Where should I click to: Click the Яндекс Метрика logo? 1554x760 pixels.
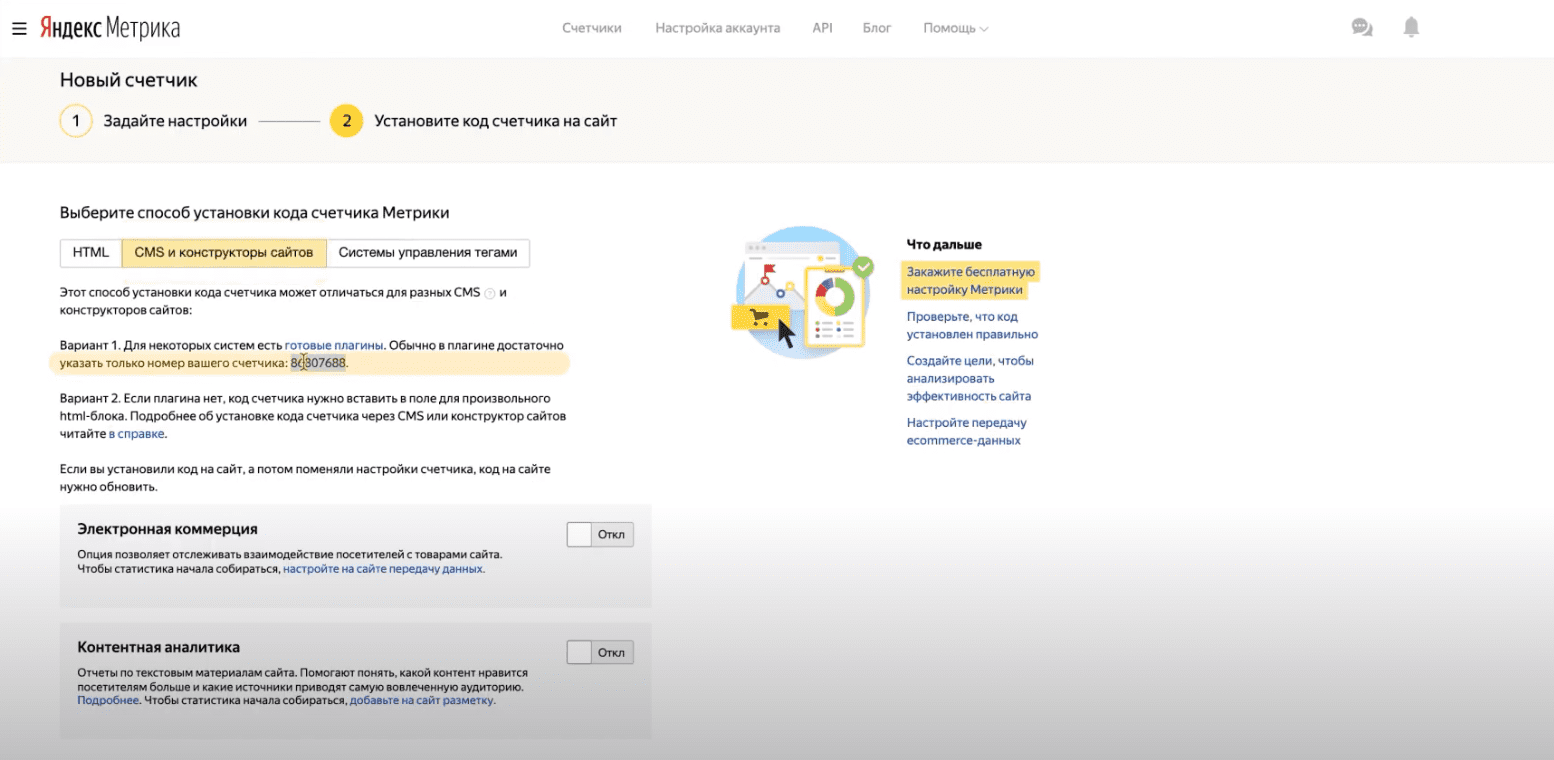pyautogui.click(x=110, y=28)
